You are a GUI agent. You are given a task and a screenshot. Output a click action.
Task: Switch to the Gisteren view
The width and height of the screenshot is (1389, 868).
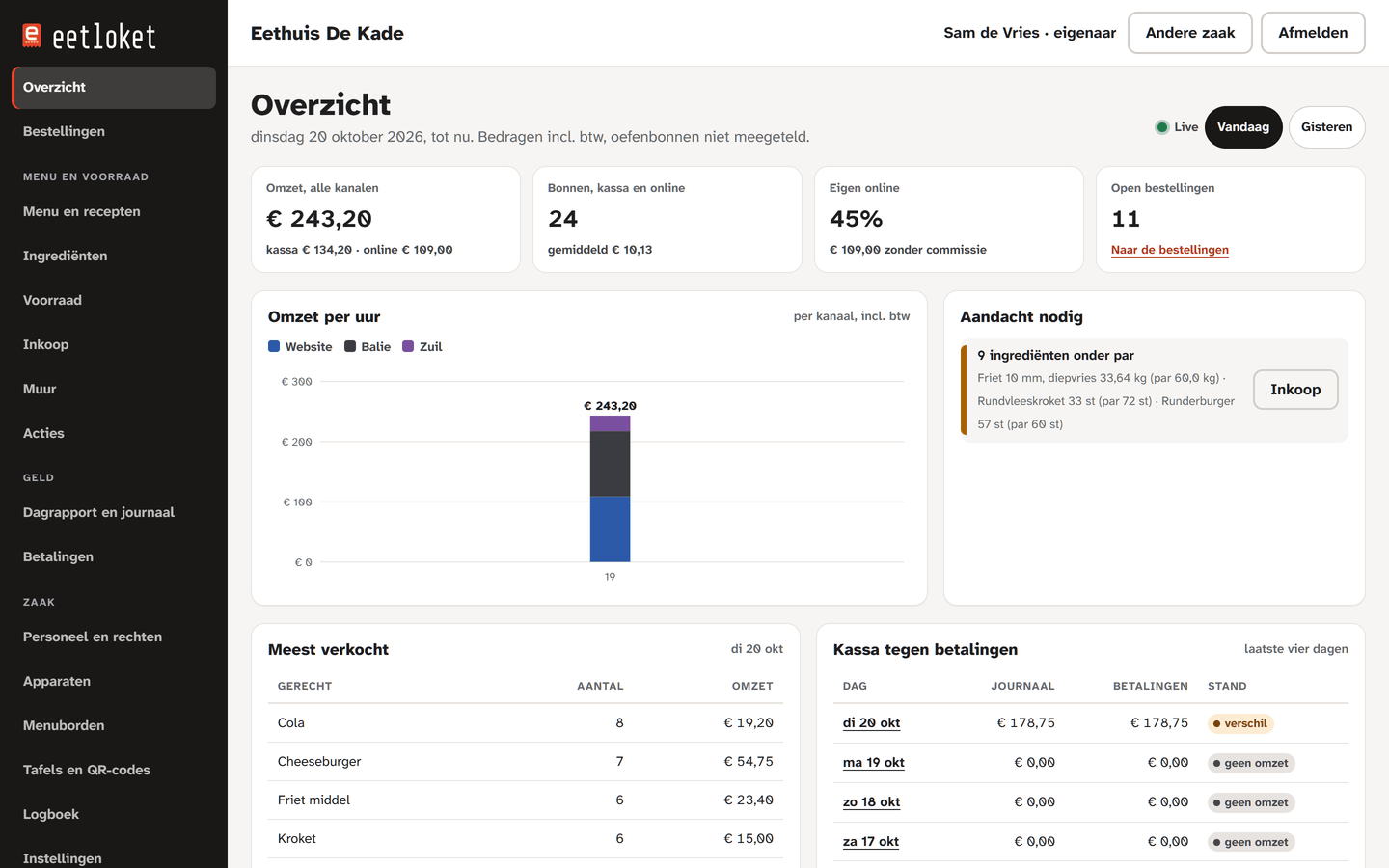pyautogui.click(x=1327, y=127)
